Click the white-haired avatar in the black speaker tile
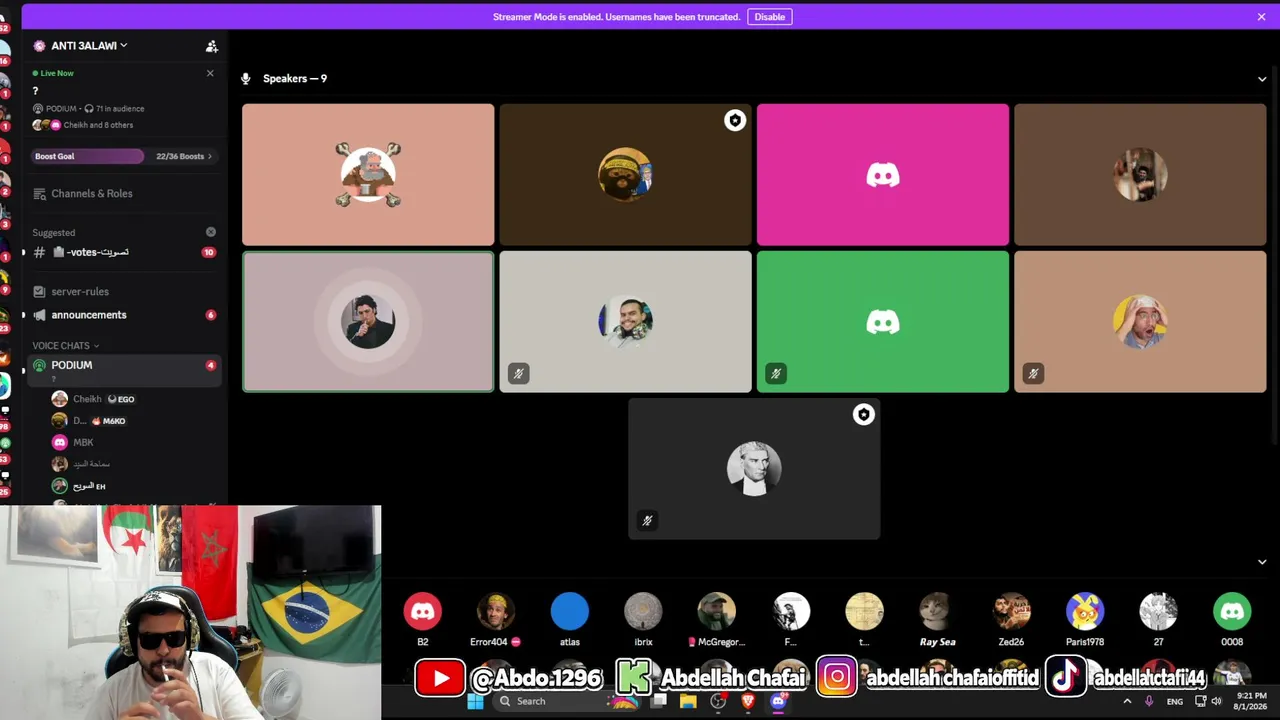The width and height of the screenshot is (1280, 720). tap(754, 469)
